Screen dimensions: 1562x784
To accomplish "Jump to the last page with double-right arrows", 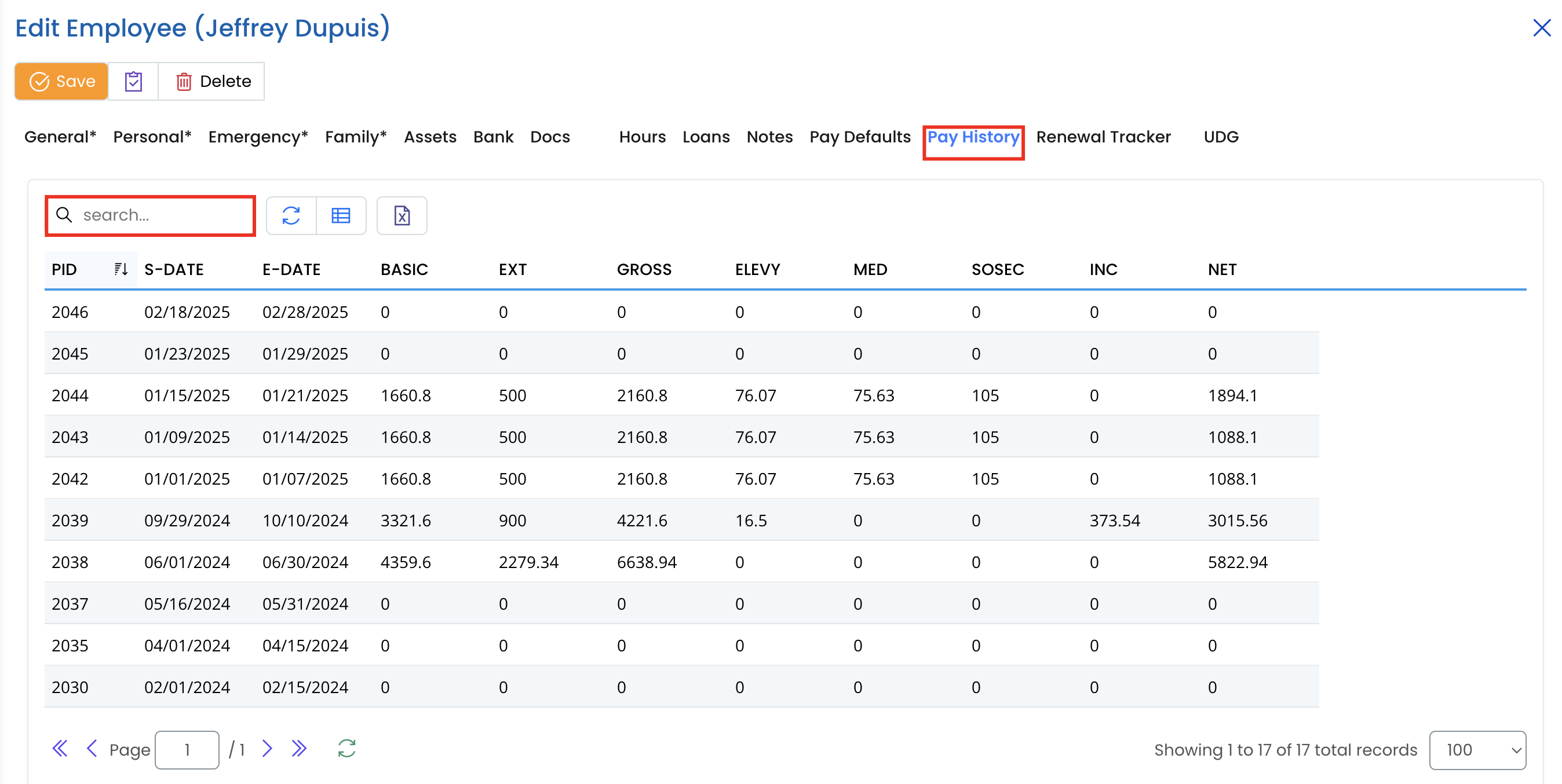I will pyautogui.click(x=299, y=749).
